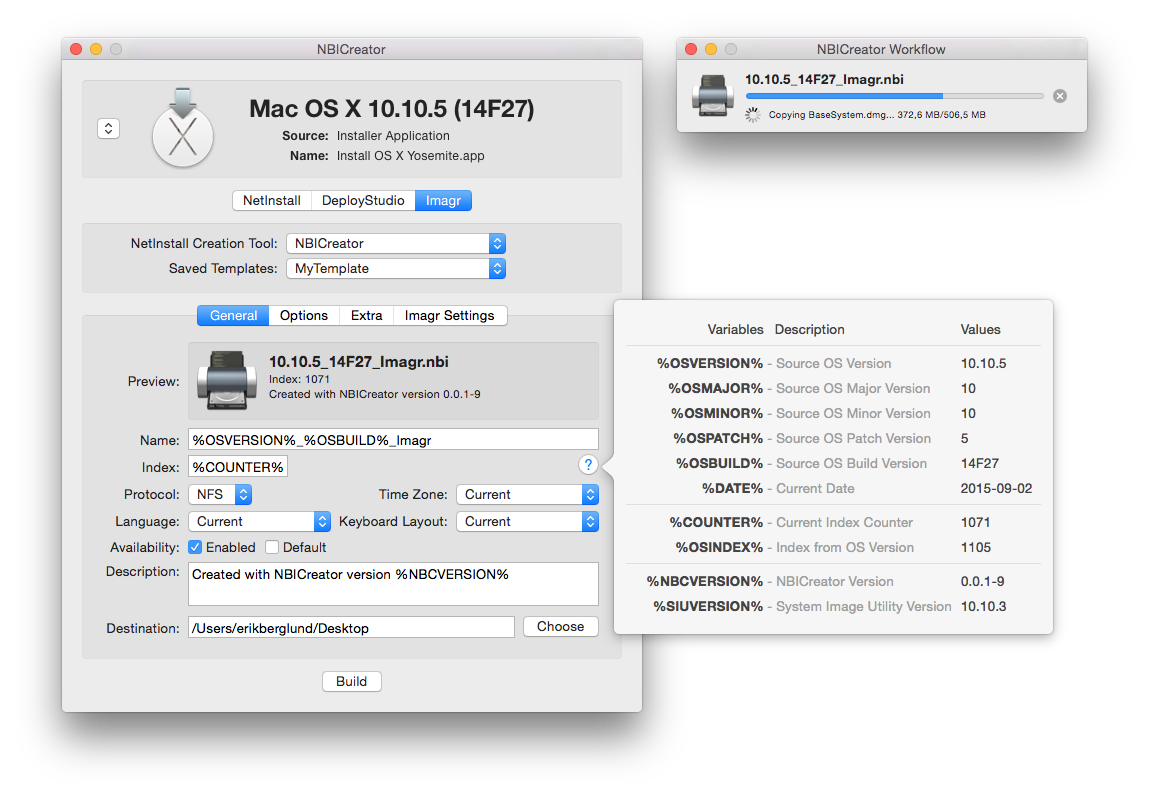Click the %OSPATCH% variable
This screenshot has width=1150, height=786.
pyautogui.click(x=718, y=438)
